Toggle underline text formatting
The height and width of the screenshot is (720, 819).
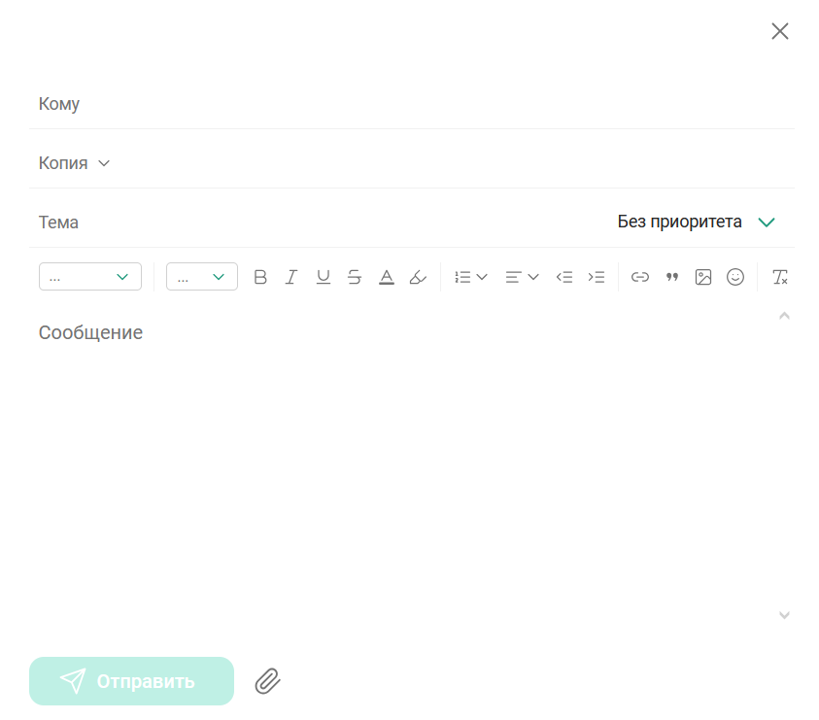(x=323, y=277)
